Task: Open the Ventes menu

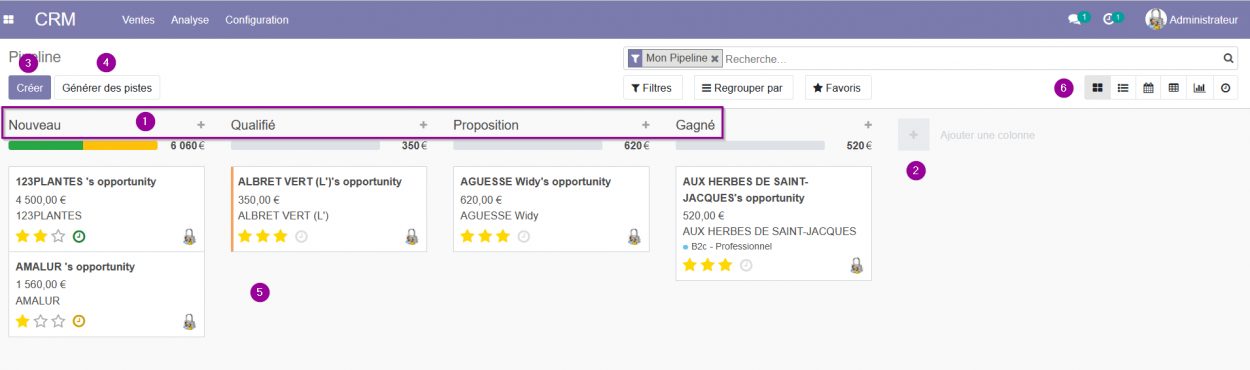Action: (x=138, y=19)
